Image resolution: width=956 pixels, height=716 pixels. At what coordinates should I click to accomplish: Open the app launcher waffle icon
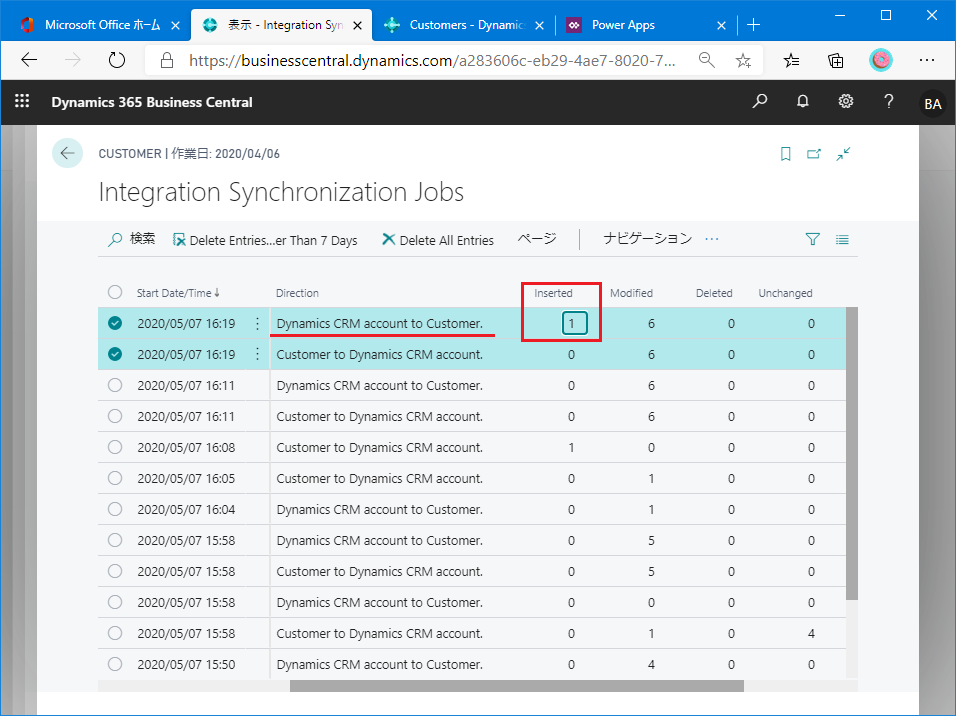[22, 101]
